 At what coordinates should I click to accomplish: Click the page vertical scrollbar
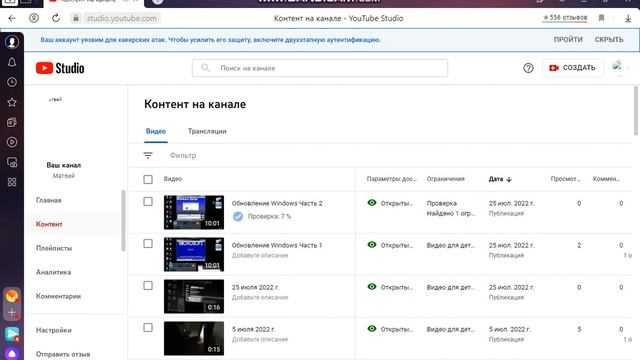[x=636, y=110]
